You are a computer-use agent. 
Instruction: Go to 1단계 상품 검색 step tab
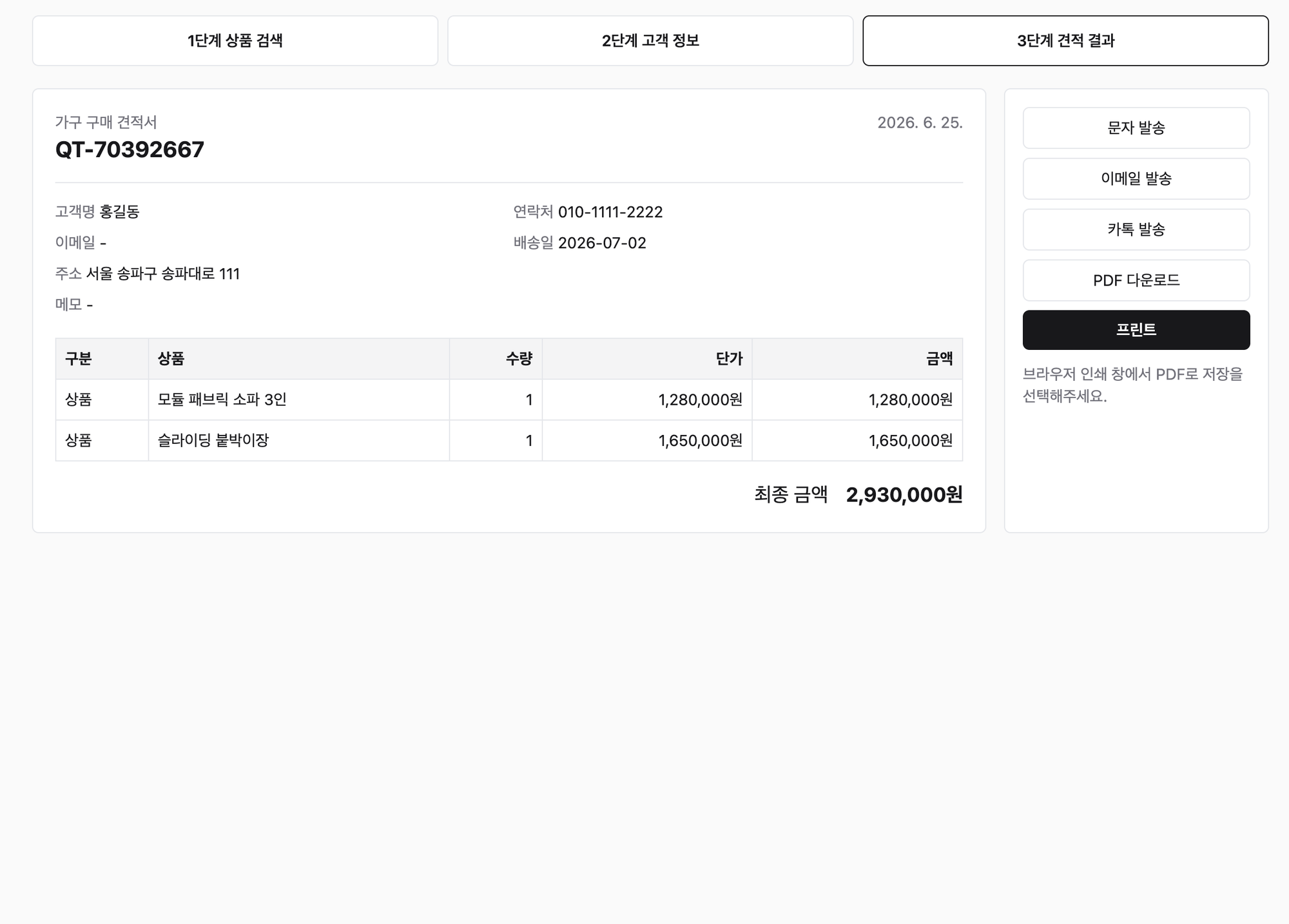(x=235, y=41)
